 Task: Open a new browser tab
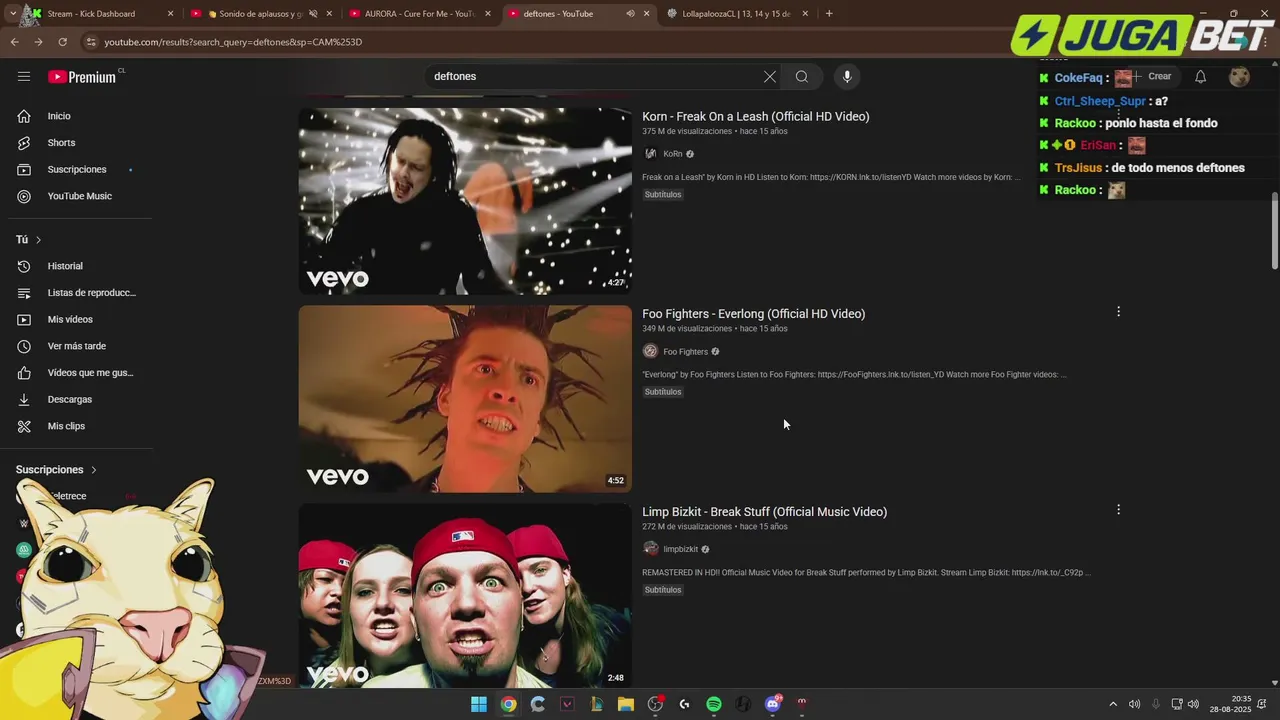click(829, 14)
